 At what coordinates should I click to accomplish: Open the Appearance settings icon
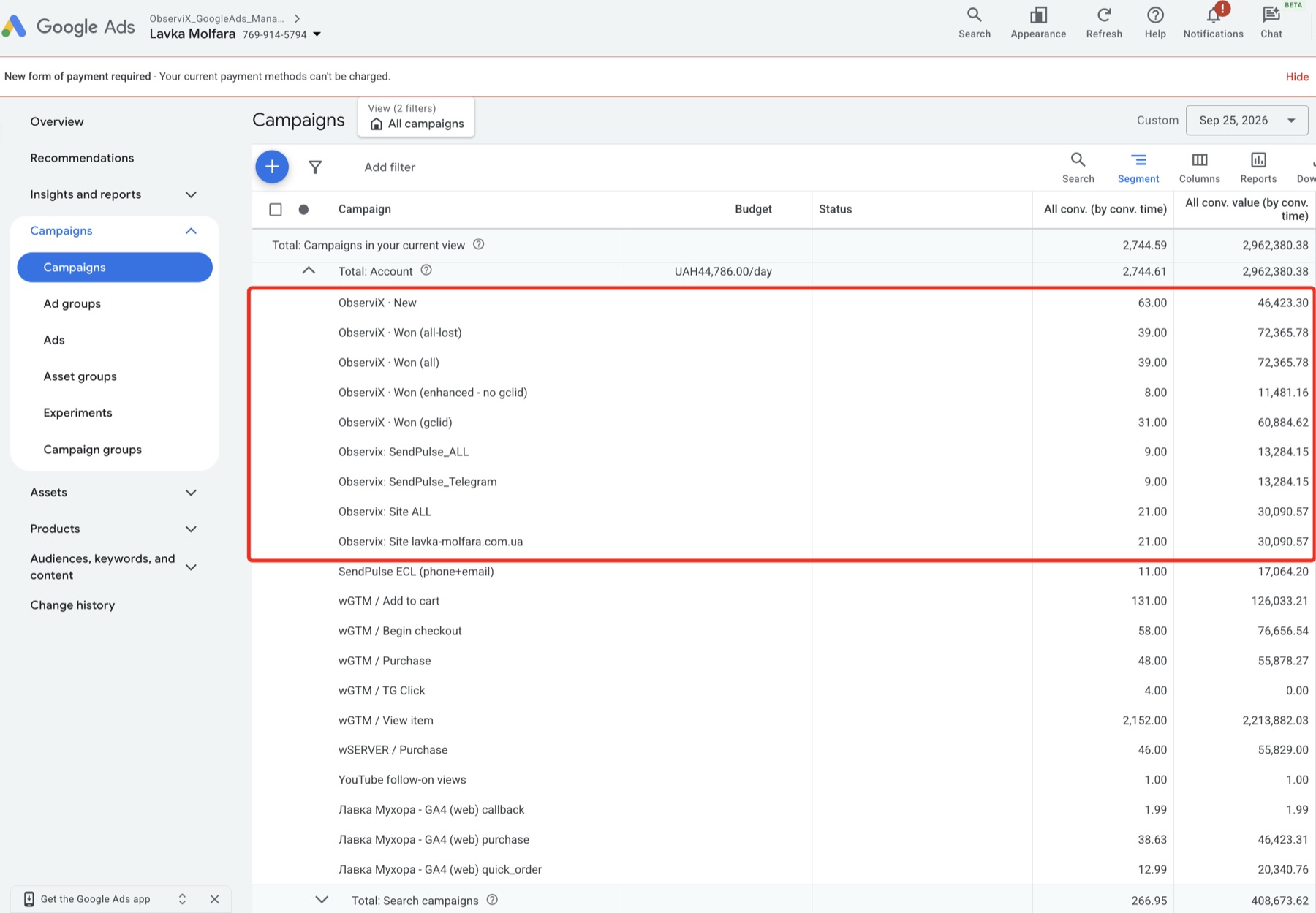1038,23
